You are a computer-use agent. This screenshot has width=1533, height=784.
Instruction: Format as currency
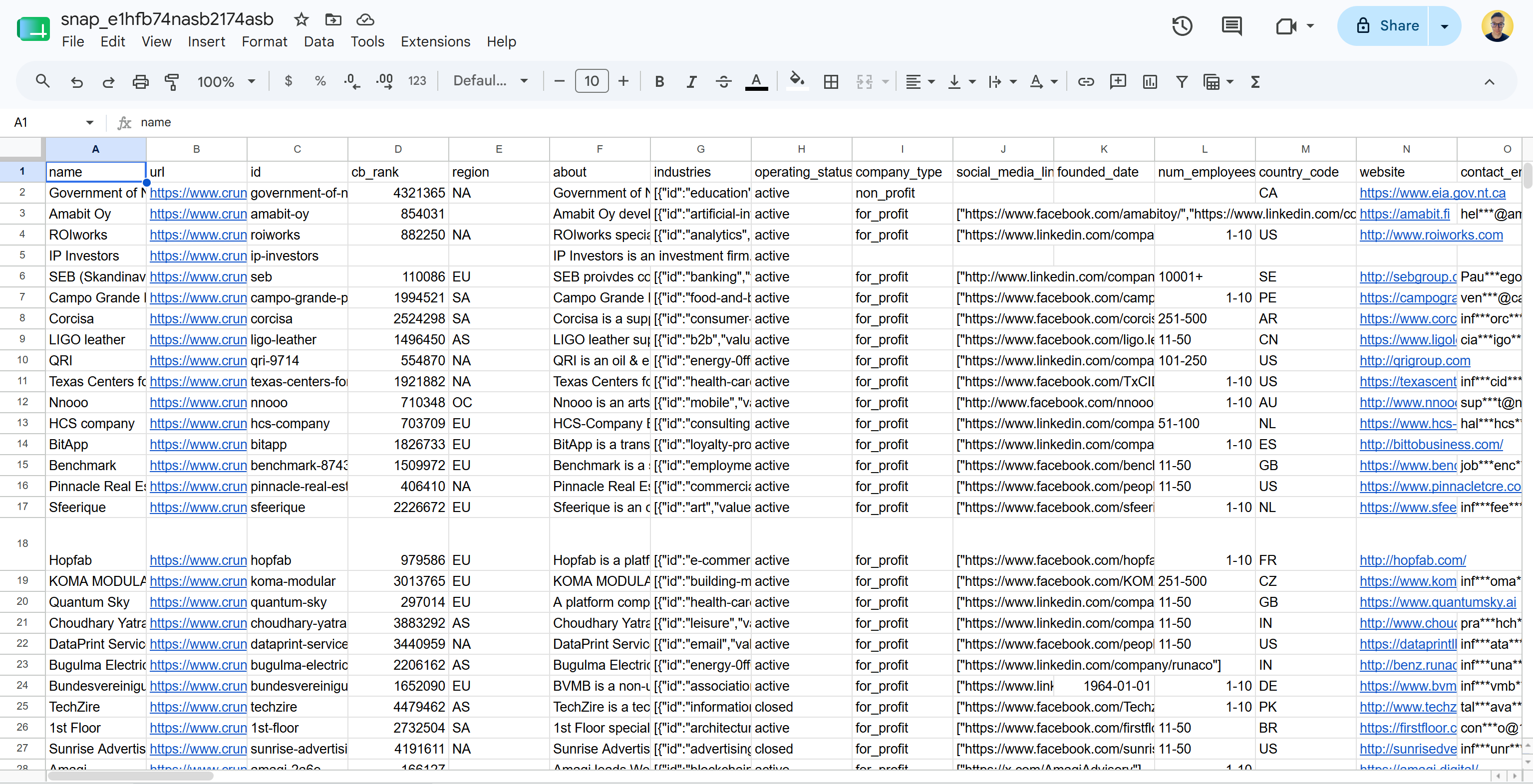point(289,81)
